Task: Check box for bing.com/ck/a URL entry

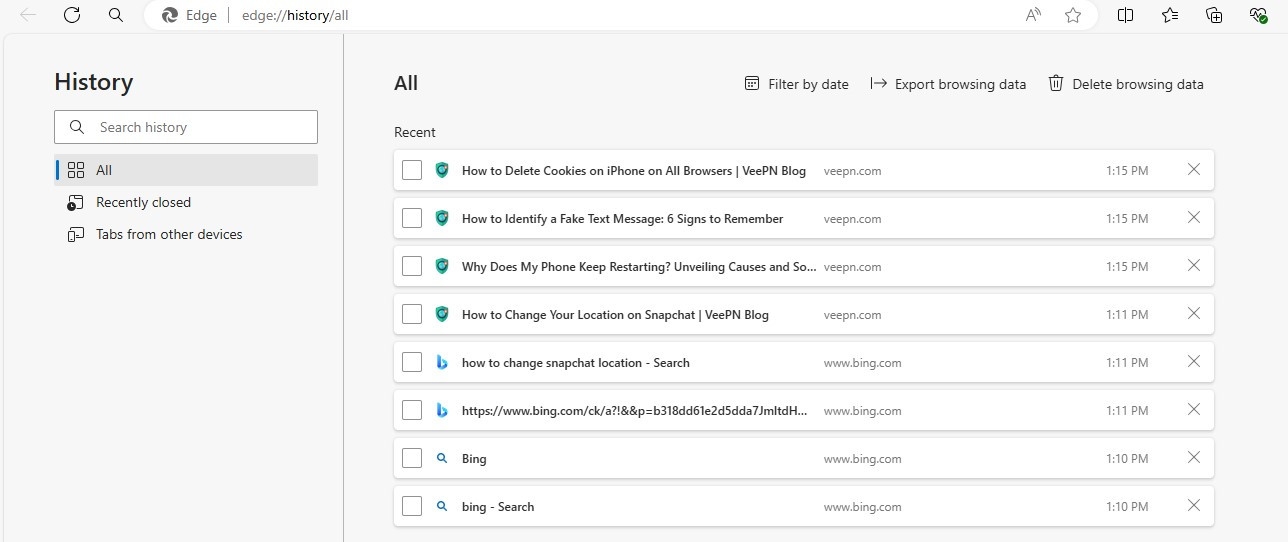Action: click(x=412, y=410)
